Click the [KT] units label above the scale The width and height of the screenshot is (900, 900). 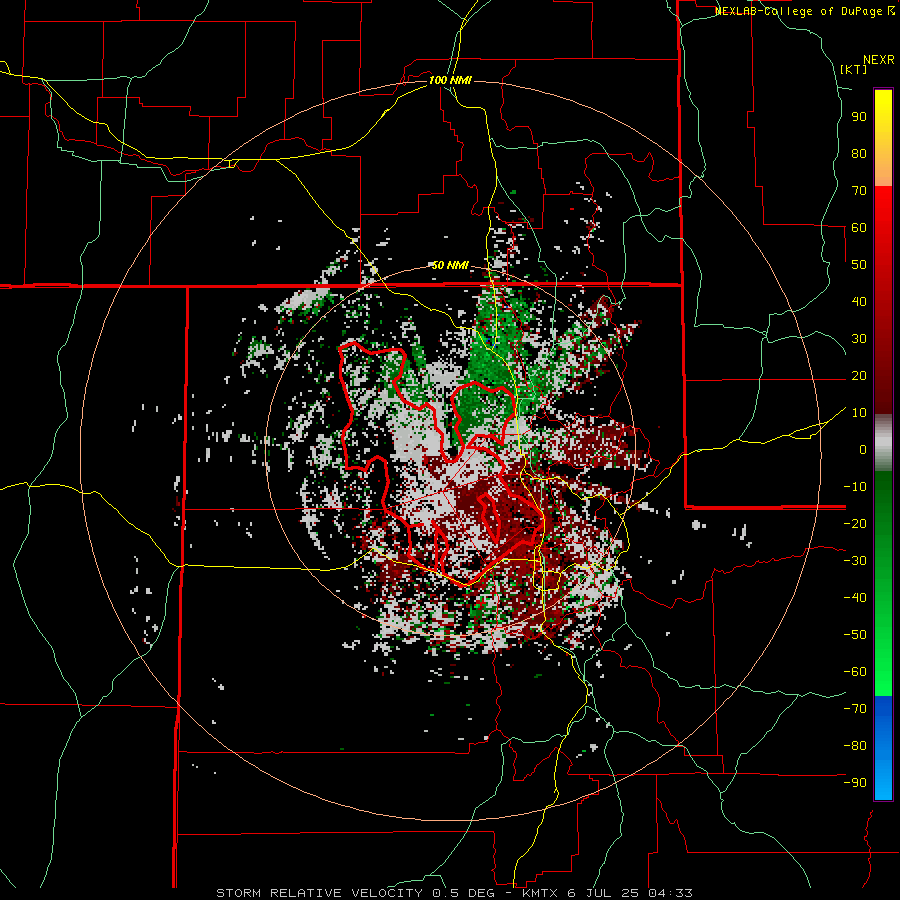pos(853,69)
